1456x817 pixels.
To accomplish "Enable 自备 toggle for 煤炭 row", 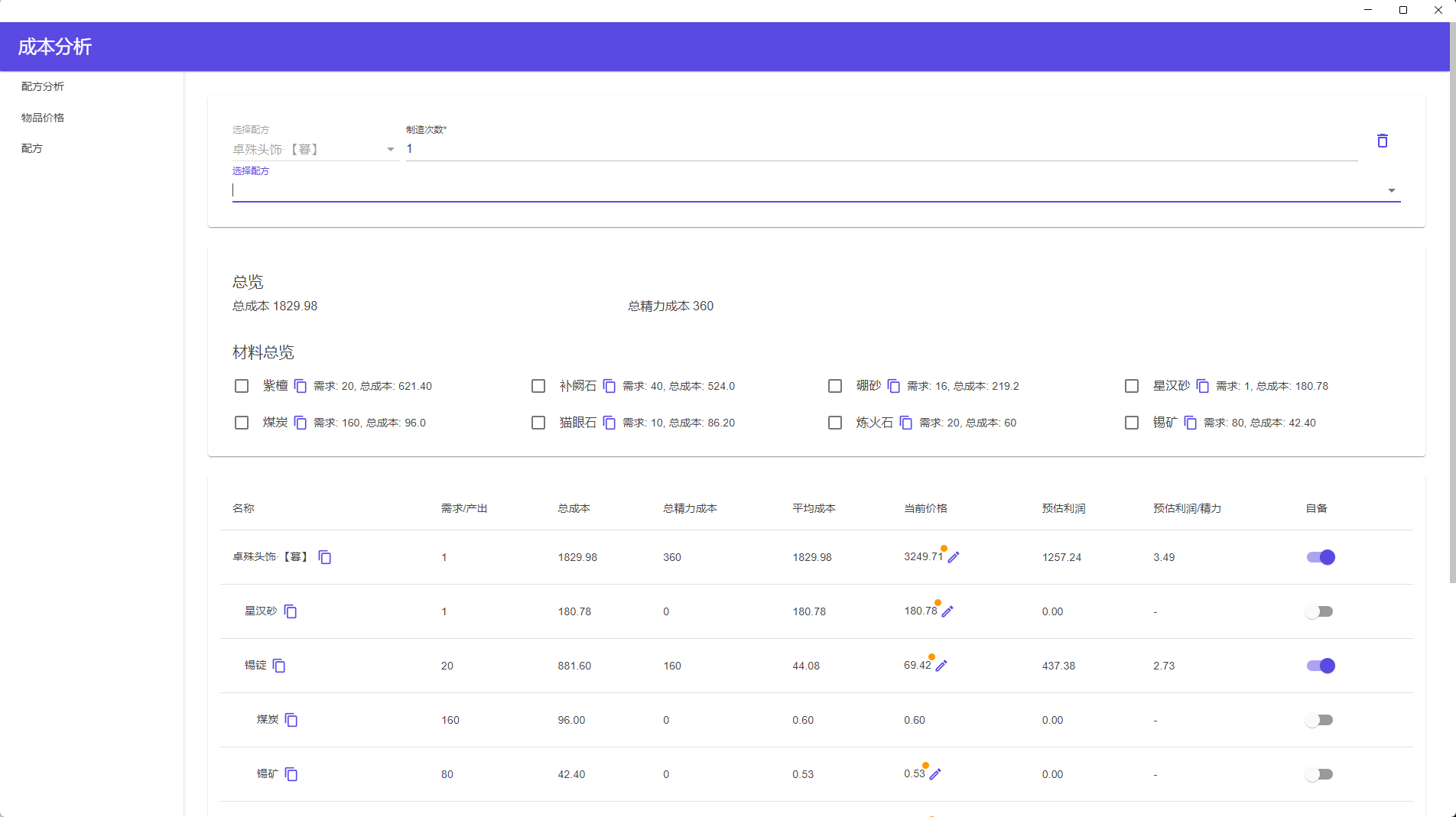I will [1319, 720].
